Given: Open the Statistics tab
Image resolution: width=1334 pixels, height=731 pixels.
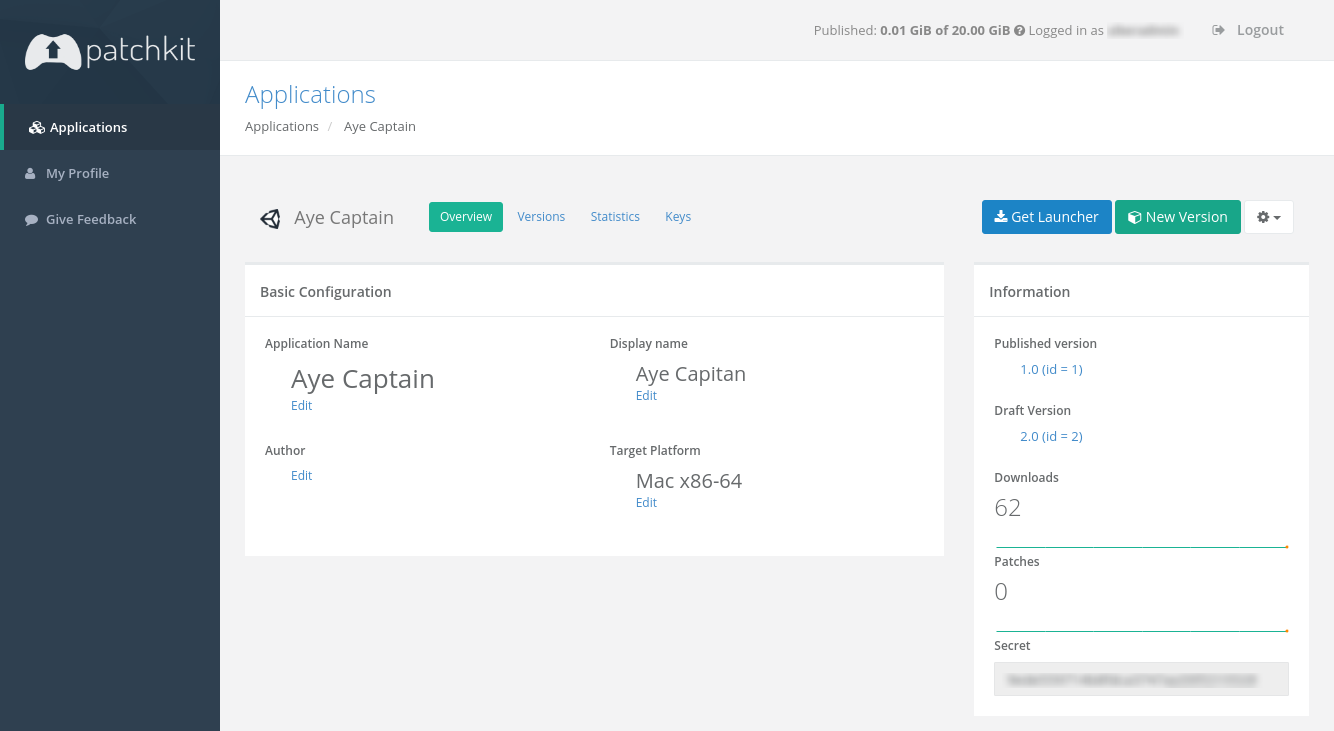Looking at the screenshot, I should 615,217.
